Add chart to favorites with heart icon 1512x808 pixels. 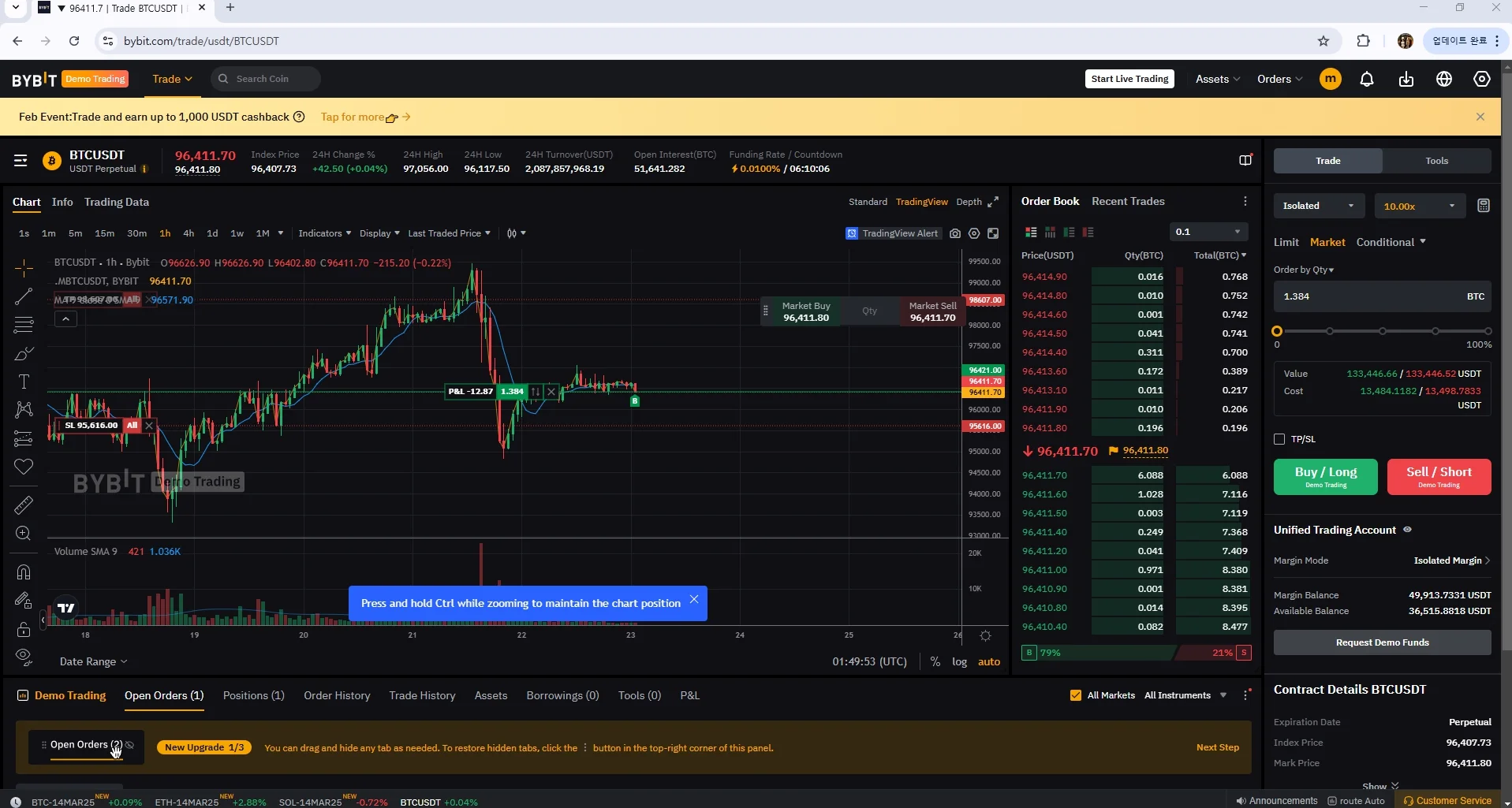point(24,467)
